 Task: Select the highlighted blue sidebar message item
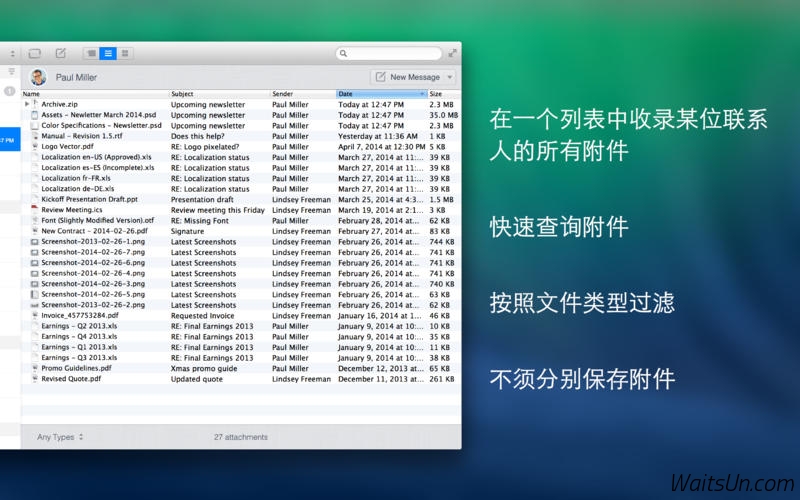(10, 139)
